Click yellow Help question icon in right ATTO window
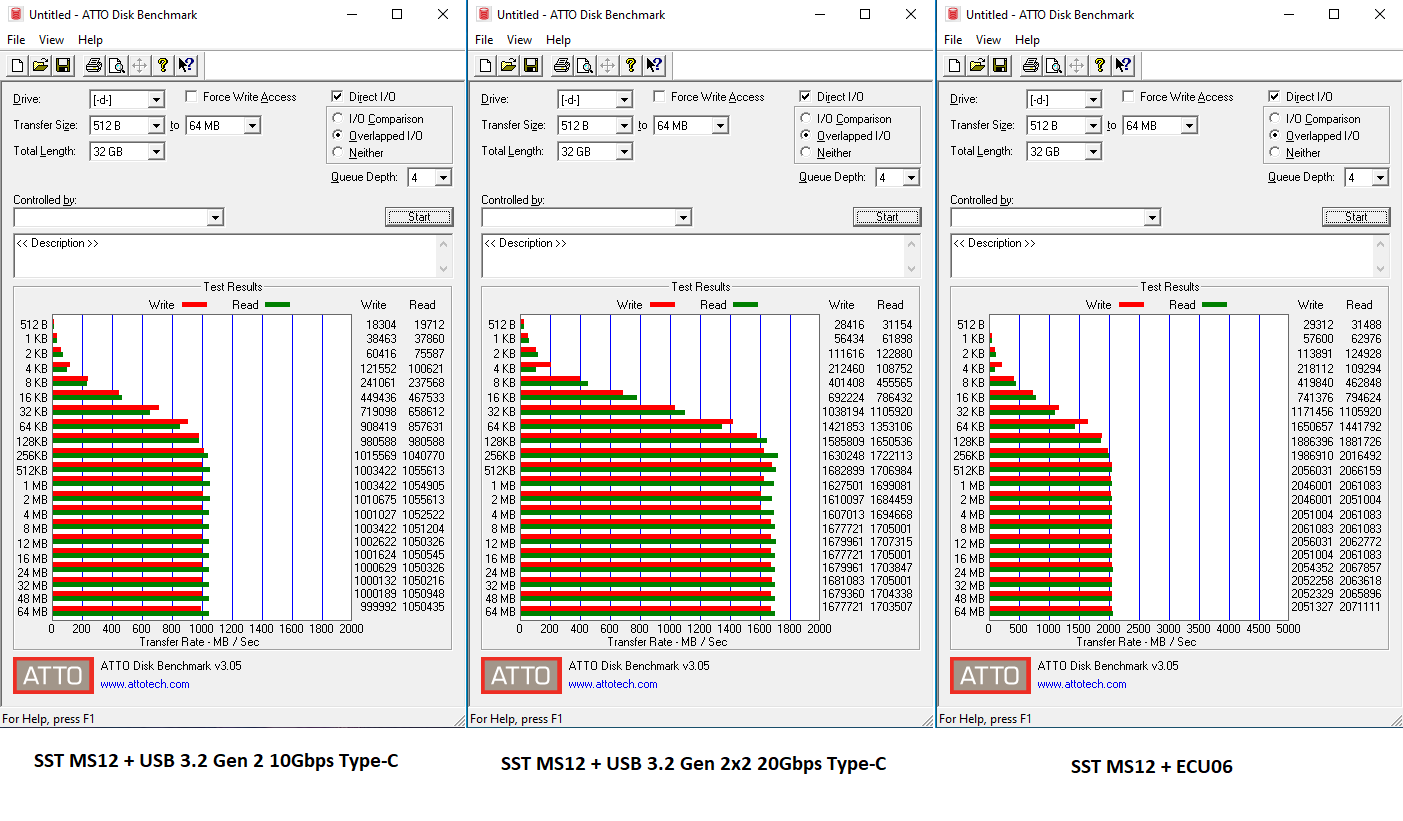 click(x=1100, y=66)
